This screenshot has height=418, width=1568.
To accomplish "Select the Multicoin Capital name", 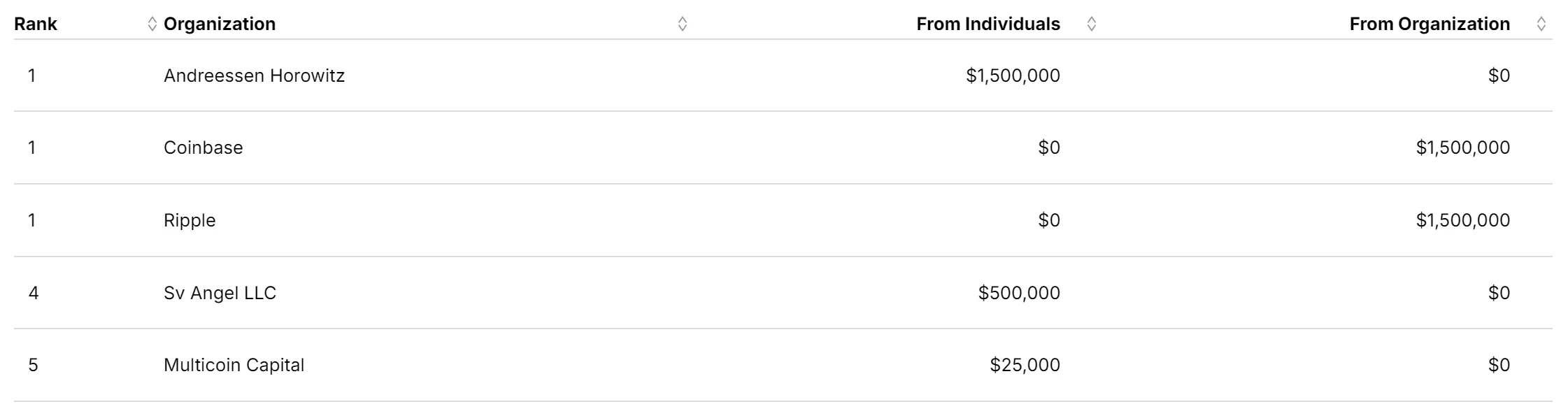I will coord(234,365).
